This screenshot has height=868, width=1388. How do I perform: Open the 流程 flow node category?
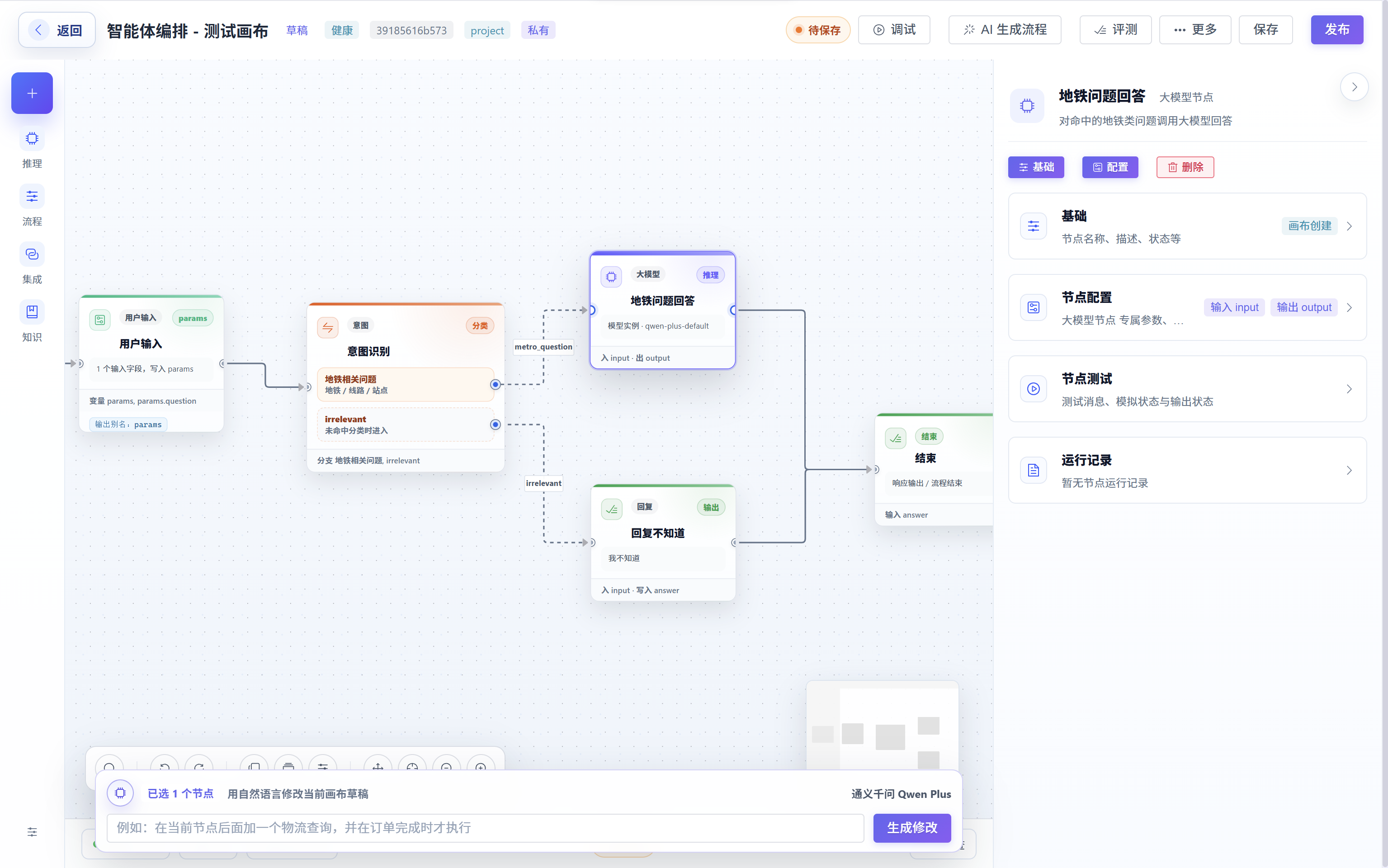tap(32, 206)
